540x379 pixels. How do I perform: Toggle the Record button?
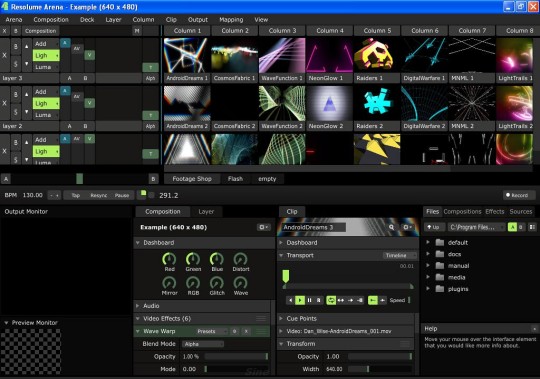pos(518,195)
